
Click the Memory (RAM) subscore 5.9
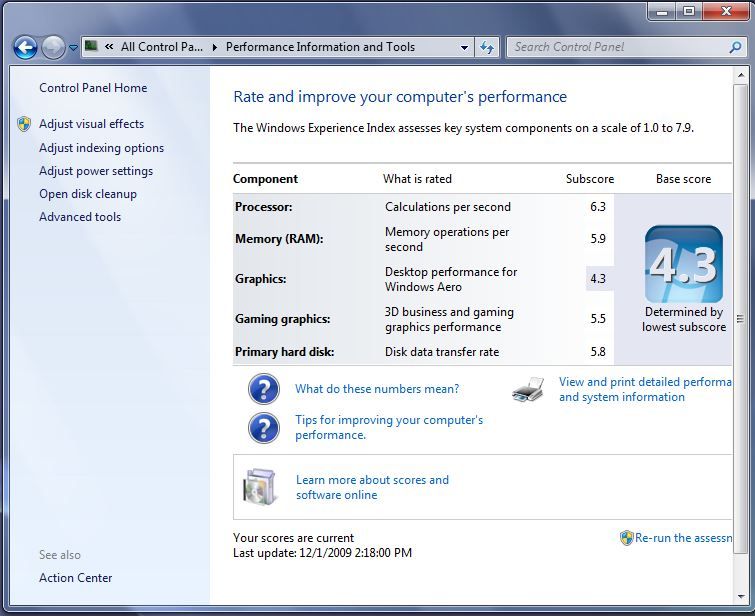pyautogui.click(x=598, y=239)
